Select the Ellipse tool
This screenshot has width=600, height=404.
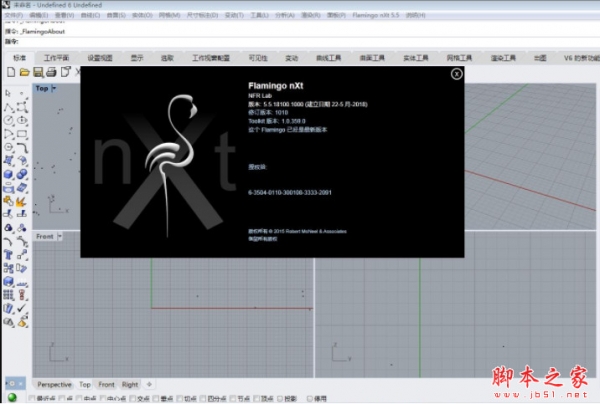(x=22, y=120)
